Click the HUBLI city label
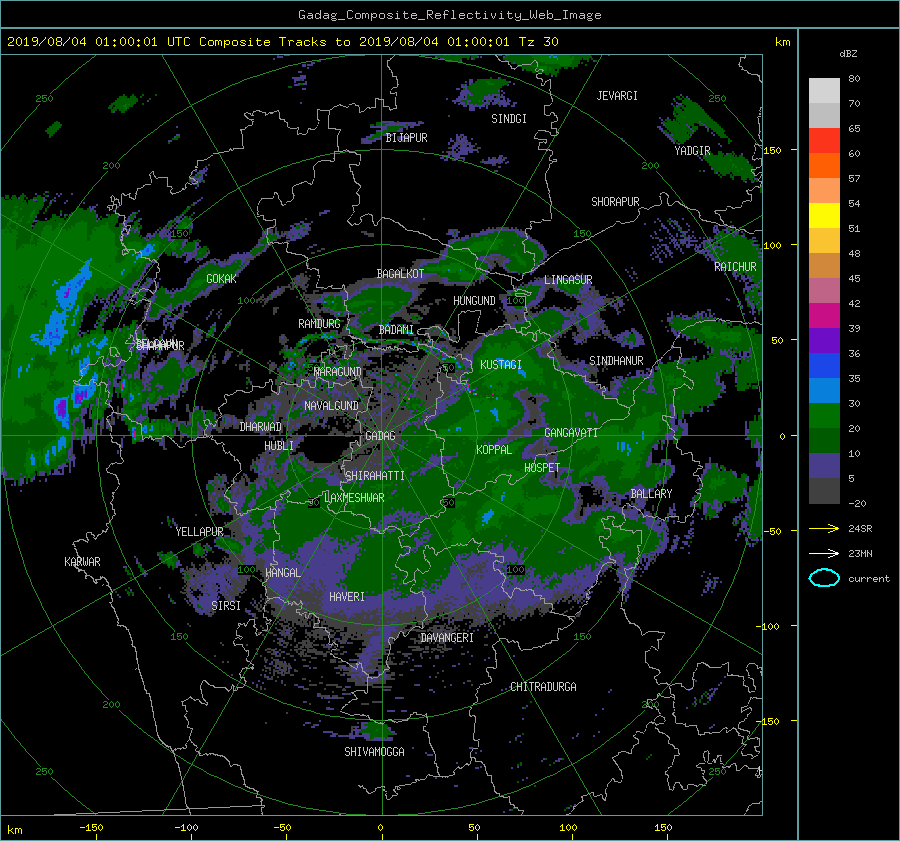Image resolution: width=900 pixels, height=841 pixels. tap(279, 445)
